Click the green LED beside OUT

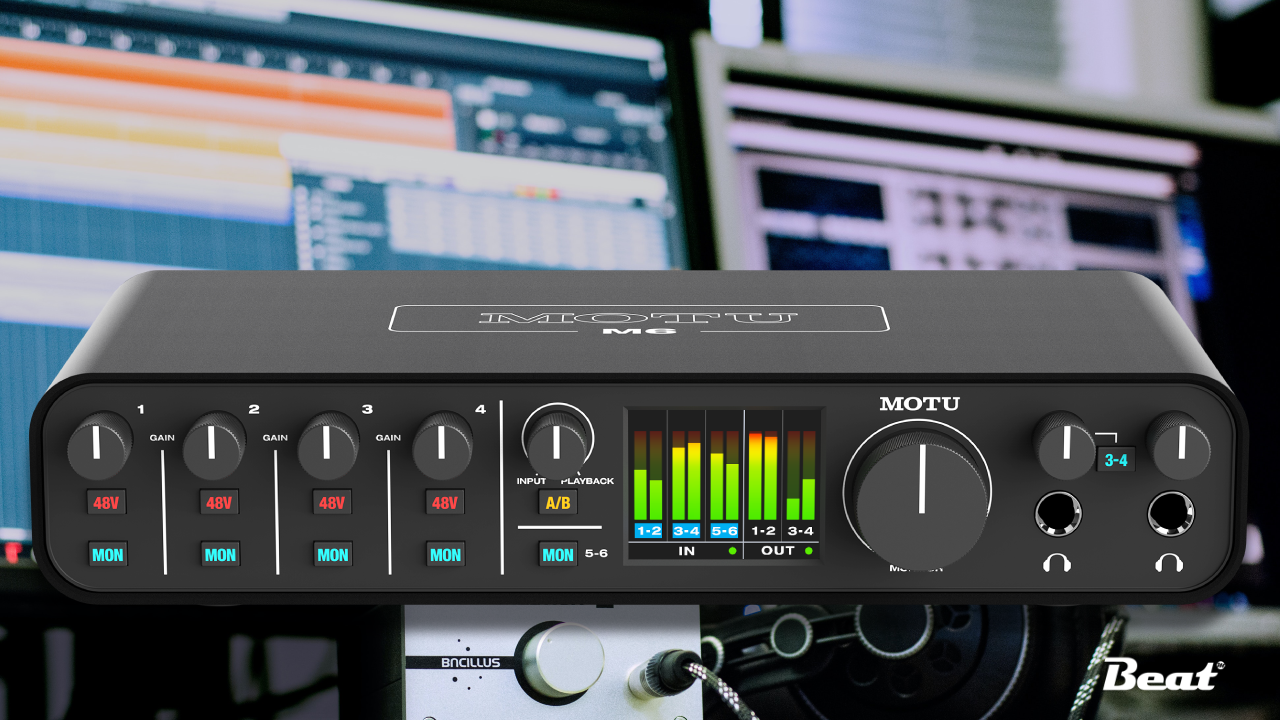click(x=808, y=551)
